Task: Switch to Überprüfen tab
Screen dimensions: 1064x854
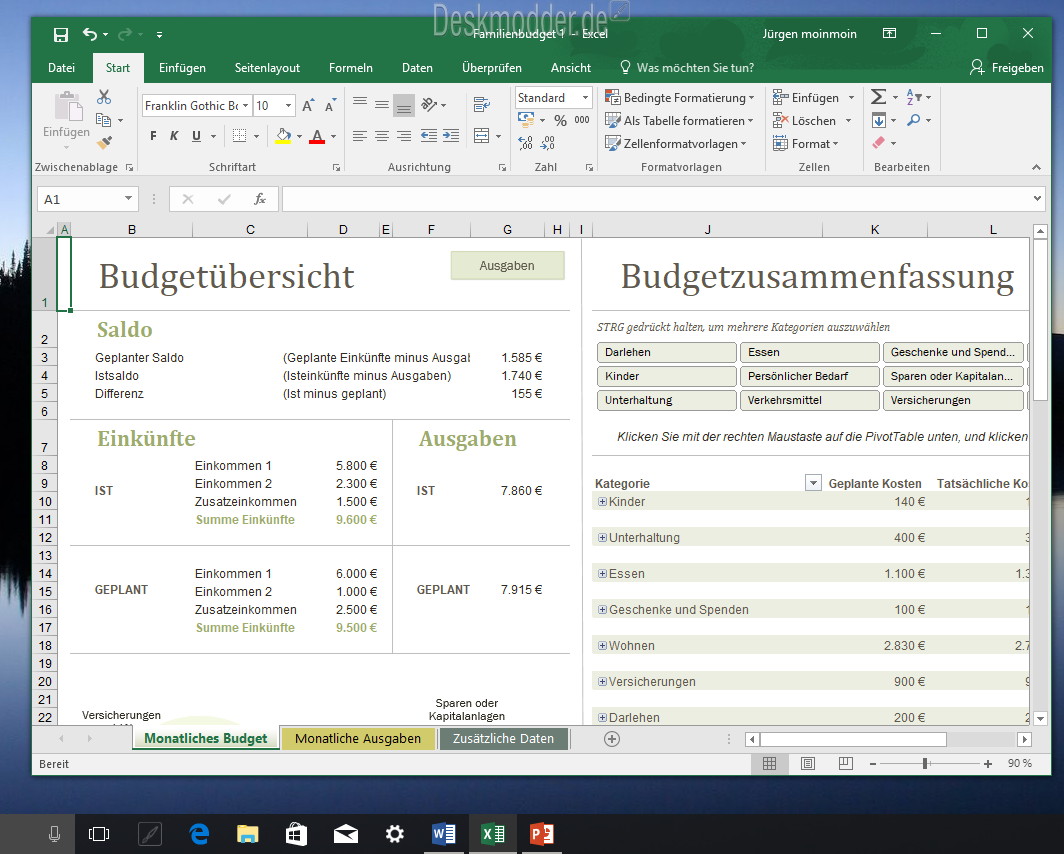Action: click(x=491, y=68)
